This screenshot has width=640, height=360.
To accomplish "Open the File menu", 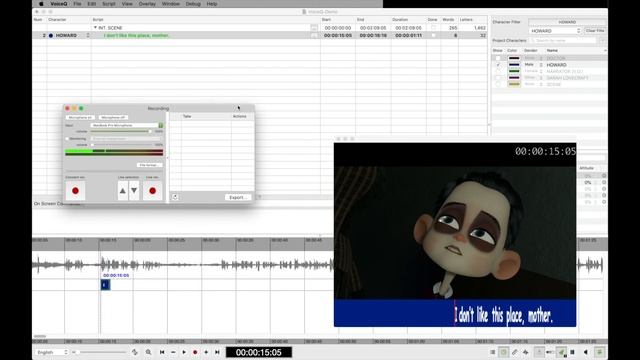I will tap(77, 4).
